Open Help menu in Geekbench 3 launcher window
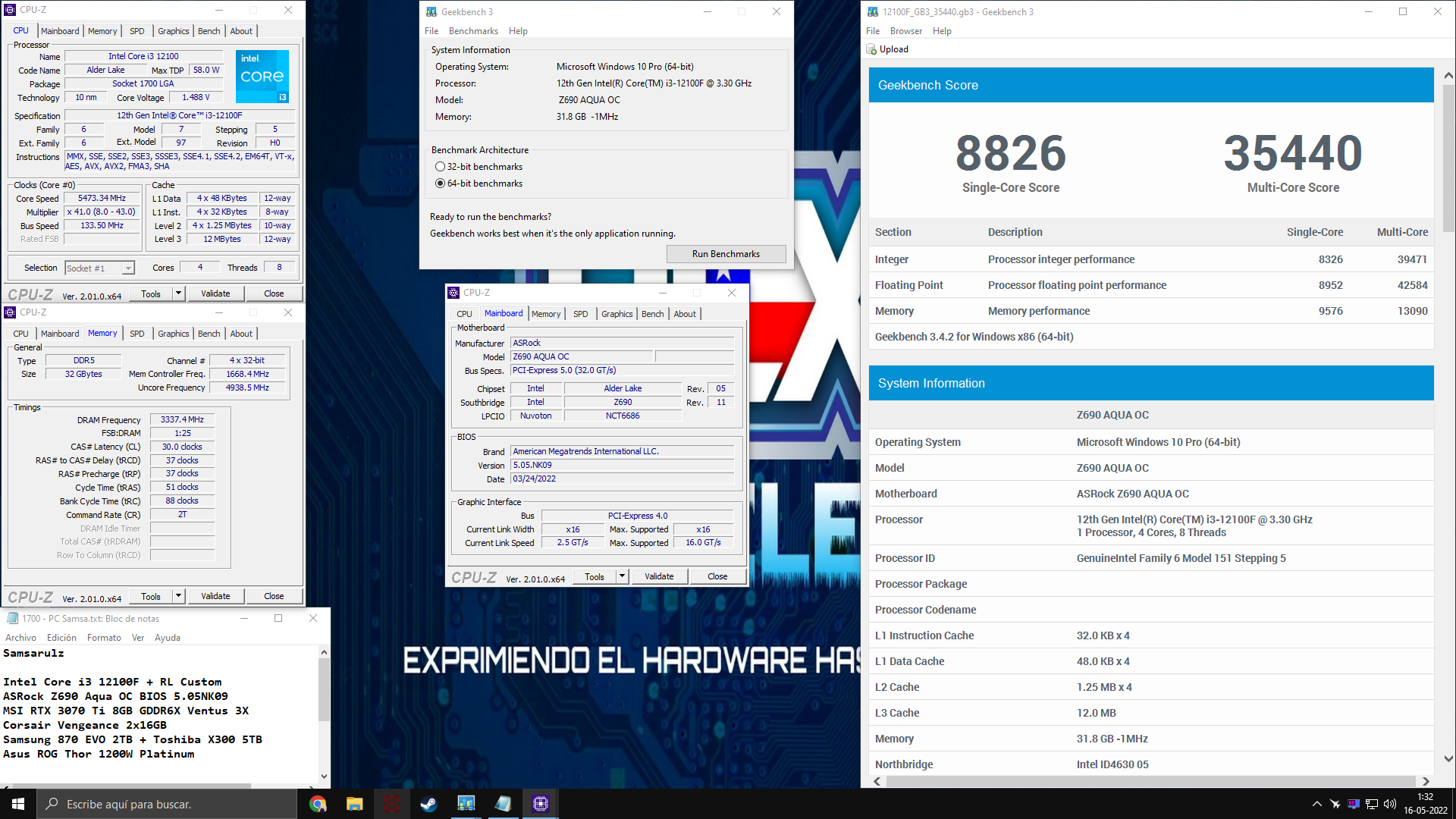 (518, 31)
